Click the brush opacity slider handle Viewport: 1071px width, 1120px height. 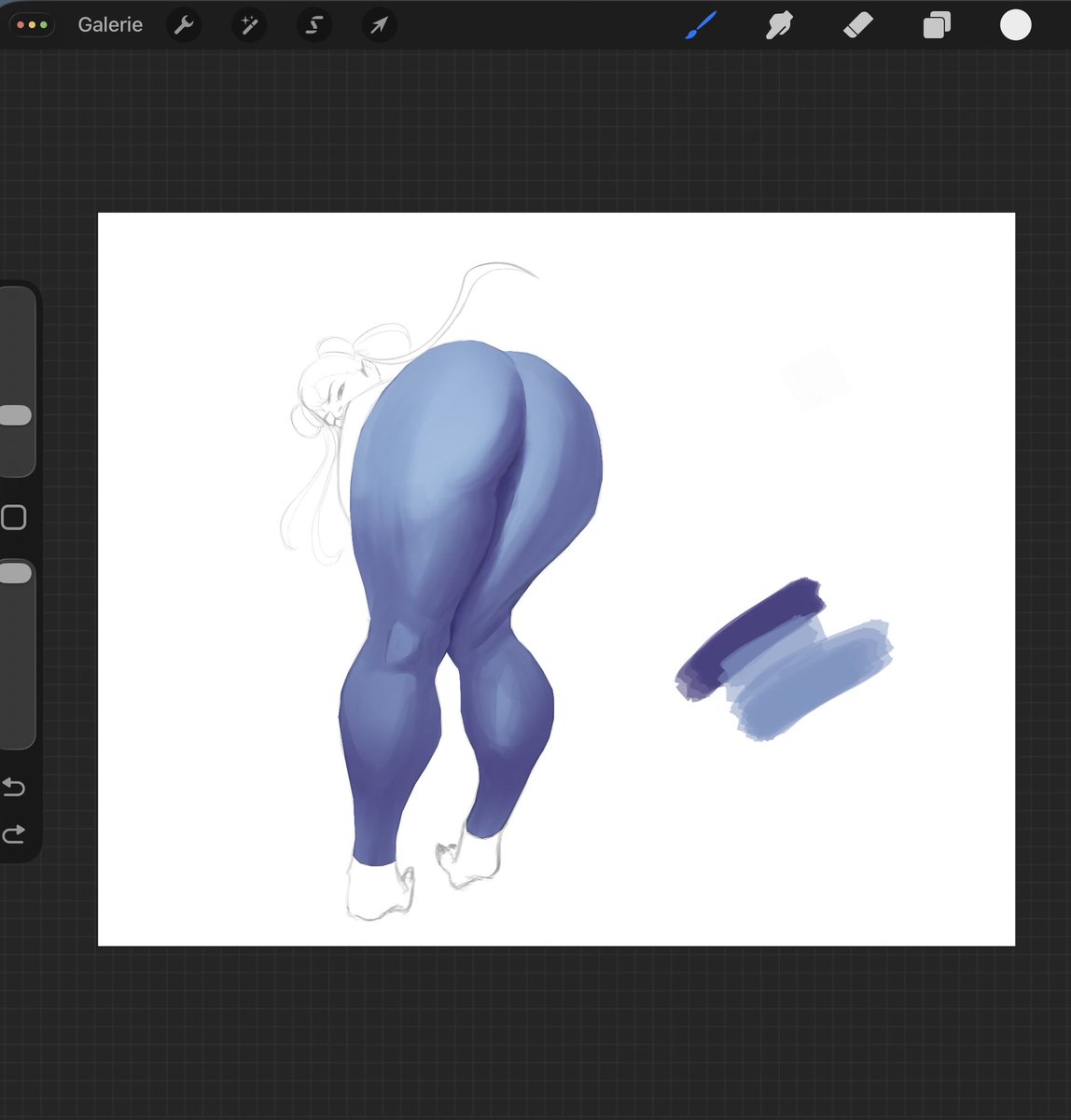pyautogui.click(x=14, y=573)
